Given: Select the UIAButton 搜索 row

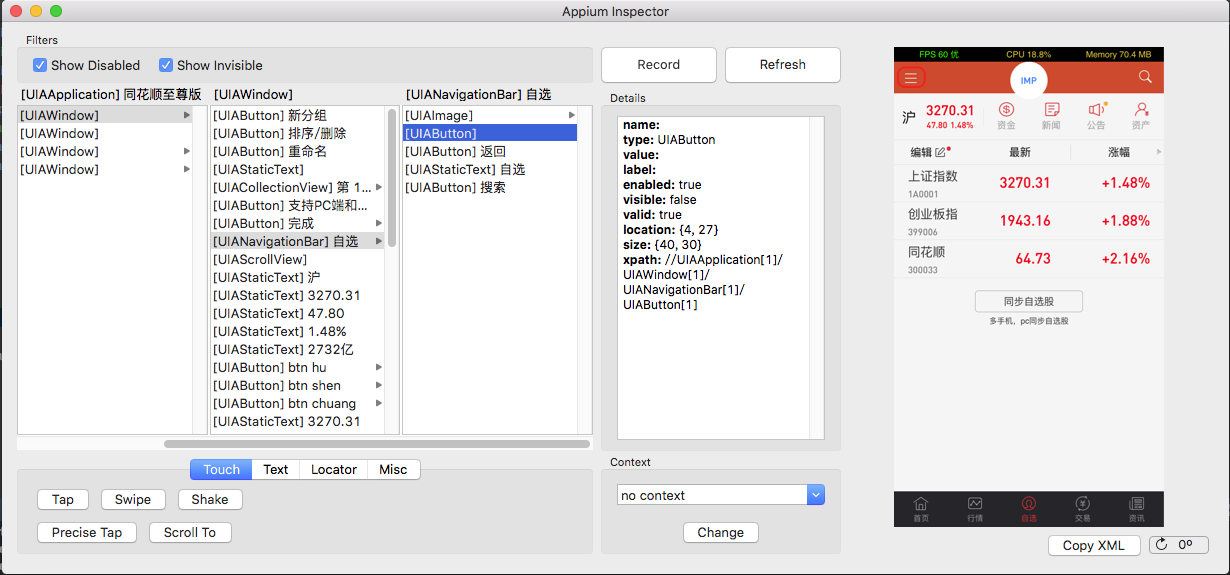Looking at the screenshot, I should tap(490, 187).
